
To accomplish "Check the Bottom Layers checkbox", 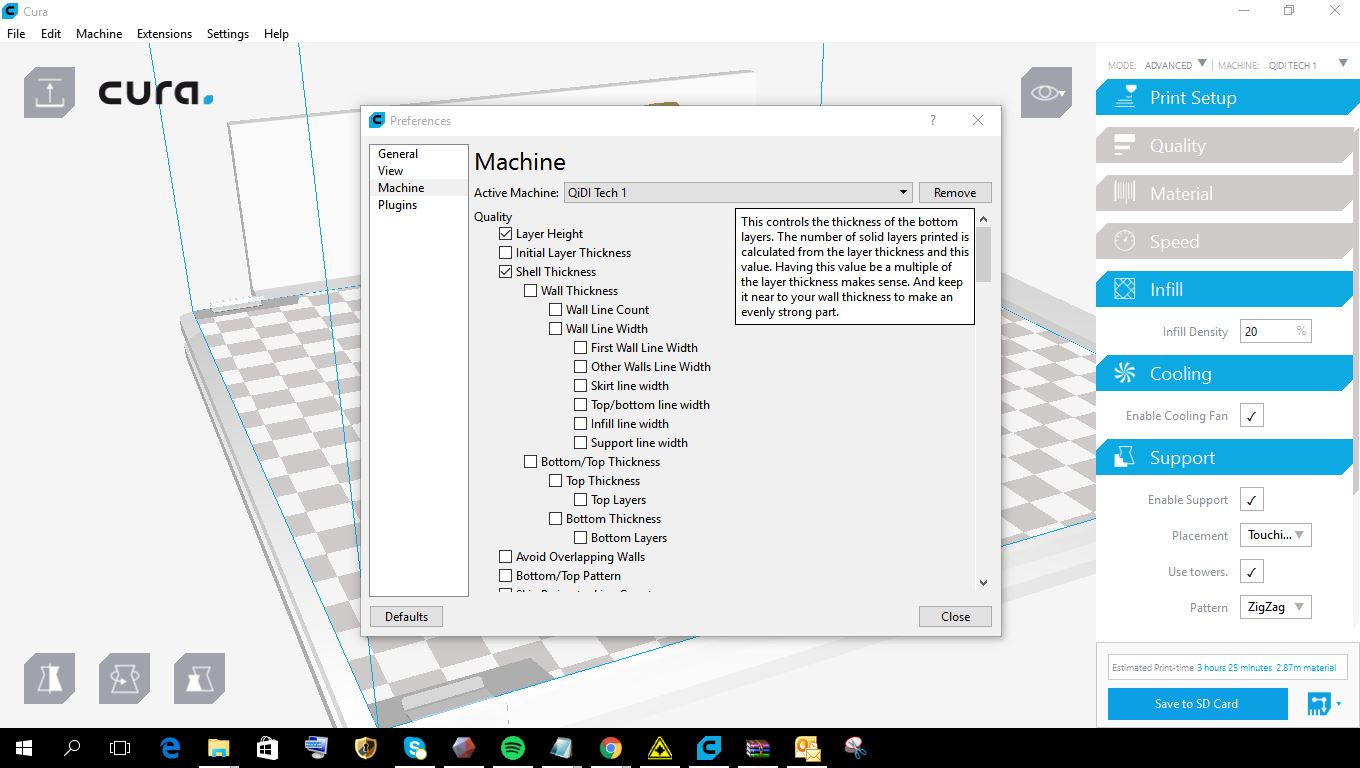I will tap(580, 538).
